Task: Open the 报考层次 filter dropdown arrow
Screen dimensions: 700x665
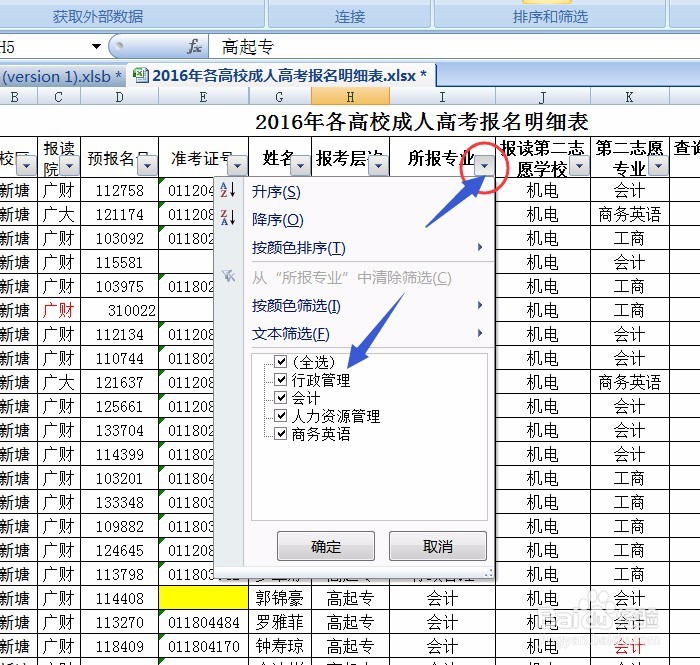Action: click(379, 166)
